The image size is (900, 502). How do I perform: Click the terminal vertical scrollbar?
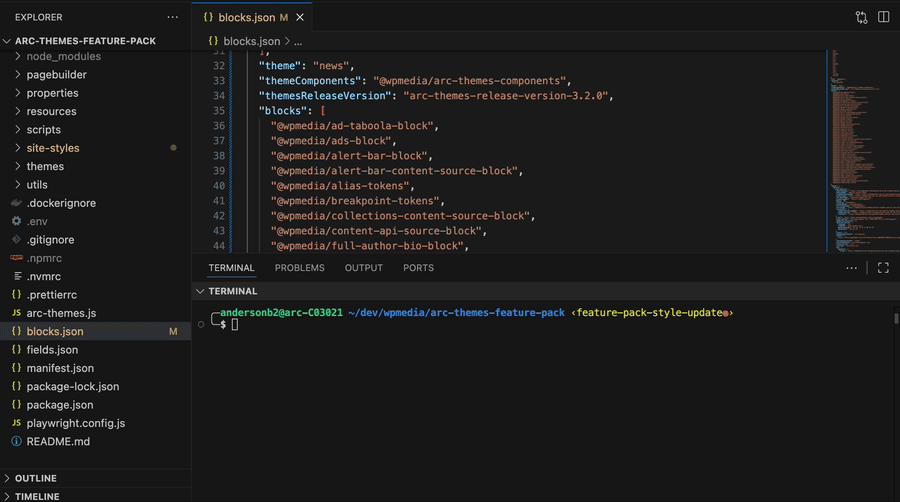pos(896,318)
